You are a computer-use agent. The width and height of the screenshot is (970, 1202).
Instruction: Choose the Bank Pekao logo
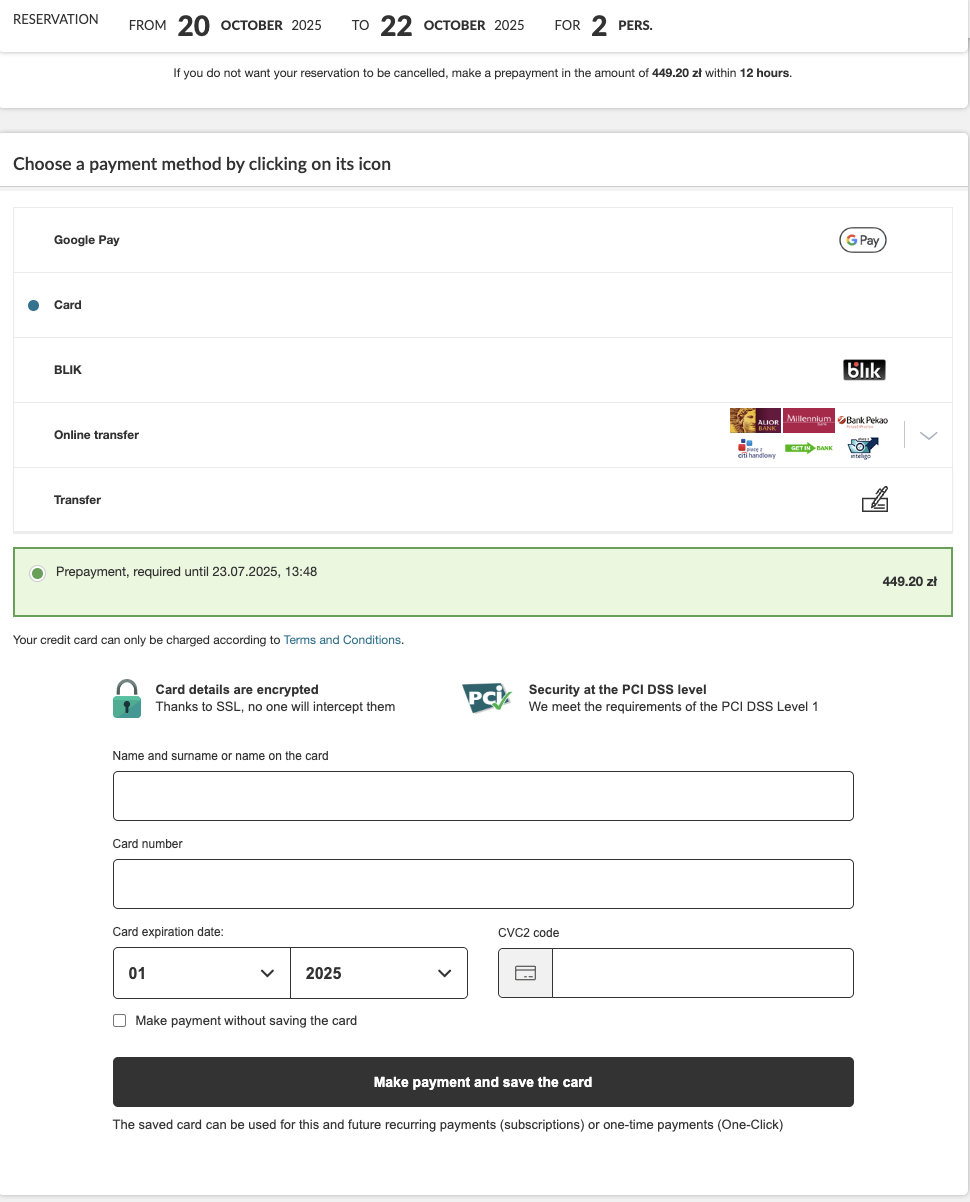(862, 421)
